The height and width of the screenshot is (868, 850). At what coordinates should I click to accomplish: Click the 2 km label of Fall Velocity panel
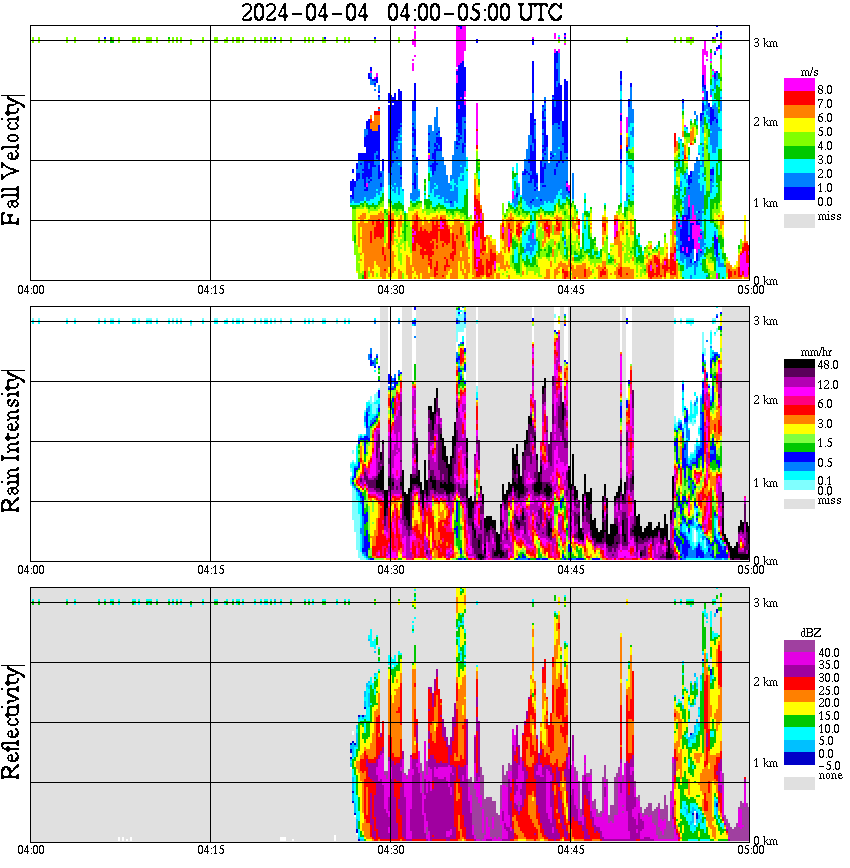point(766,122)
